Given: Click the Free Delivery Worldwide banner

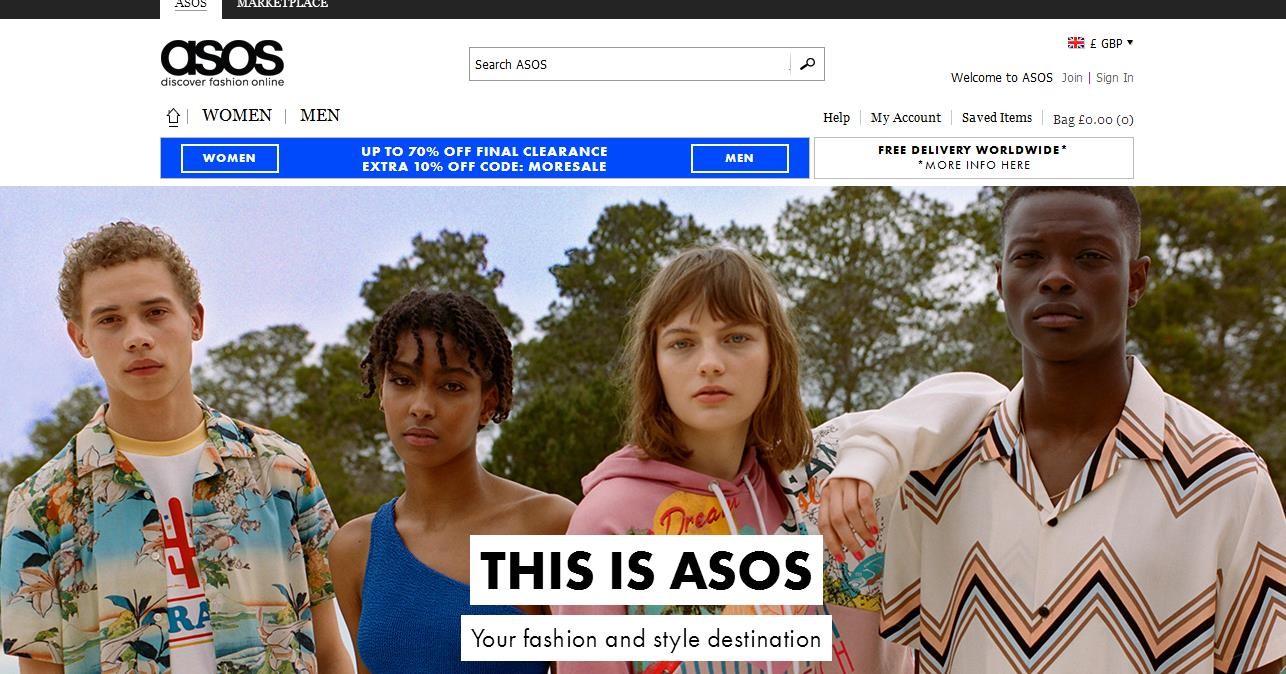Looking at the screenshot, I should (974, 158).
